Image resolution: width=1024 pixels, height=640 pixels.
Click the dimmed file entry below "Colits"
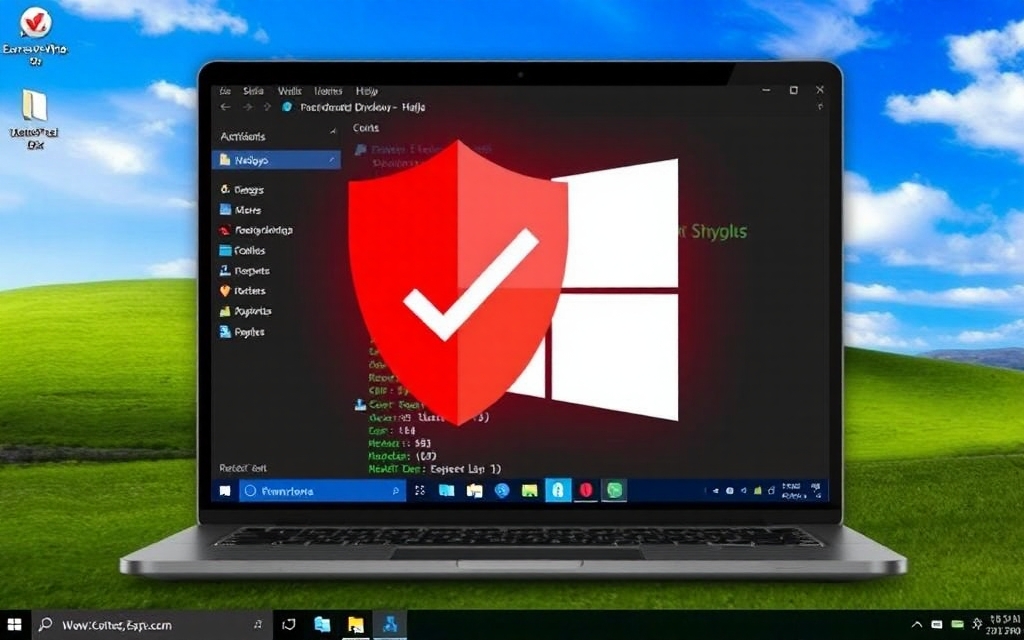click(421, 150)
